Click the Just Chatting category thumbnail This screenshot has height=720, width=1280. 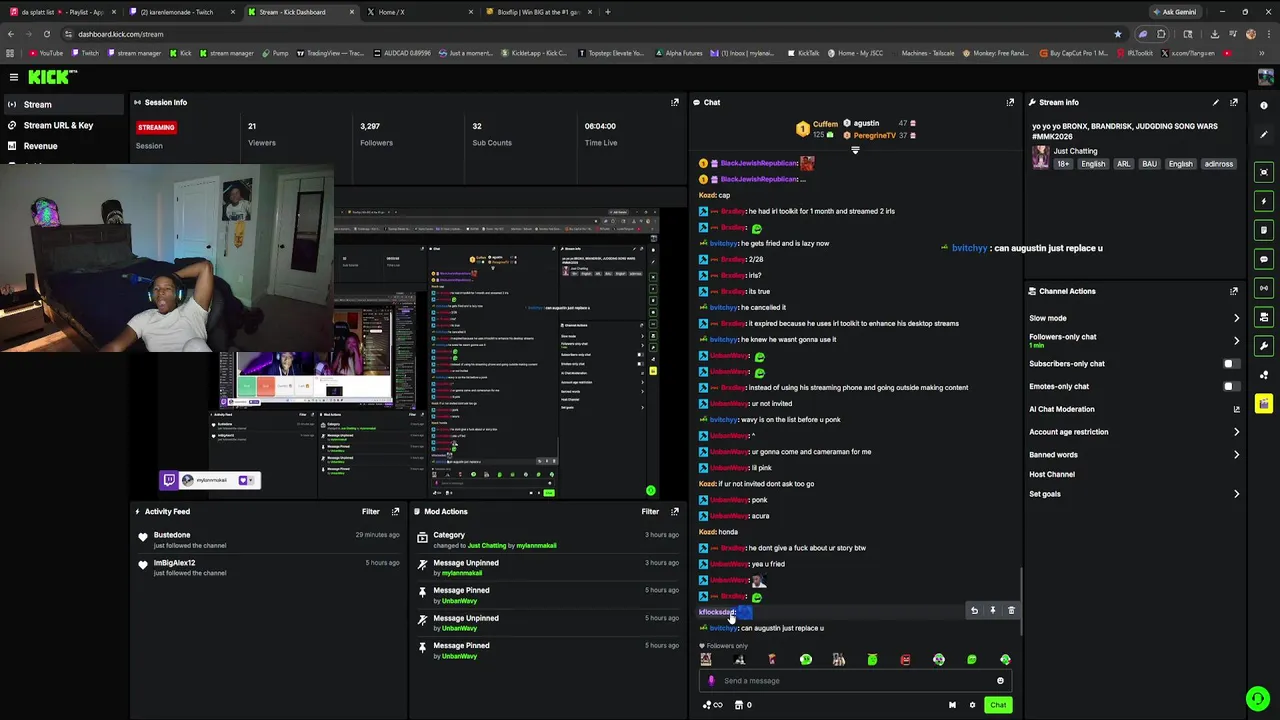click(1041, 157)
